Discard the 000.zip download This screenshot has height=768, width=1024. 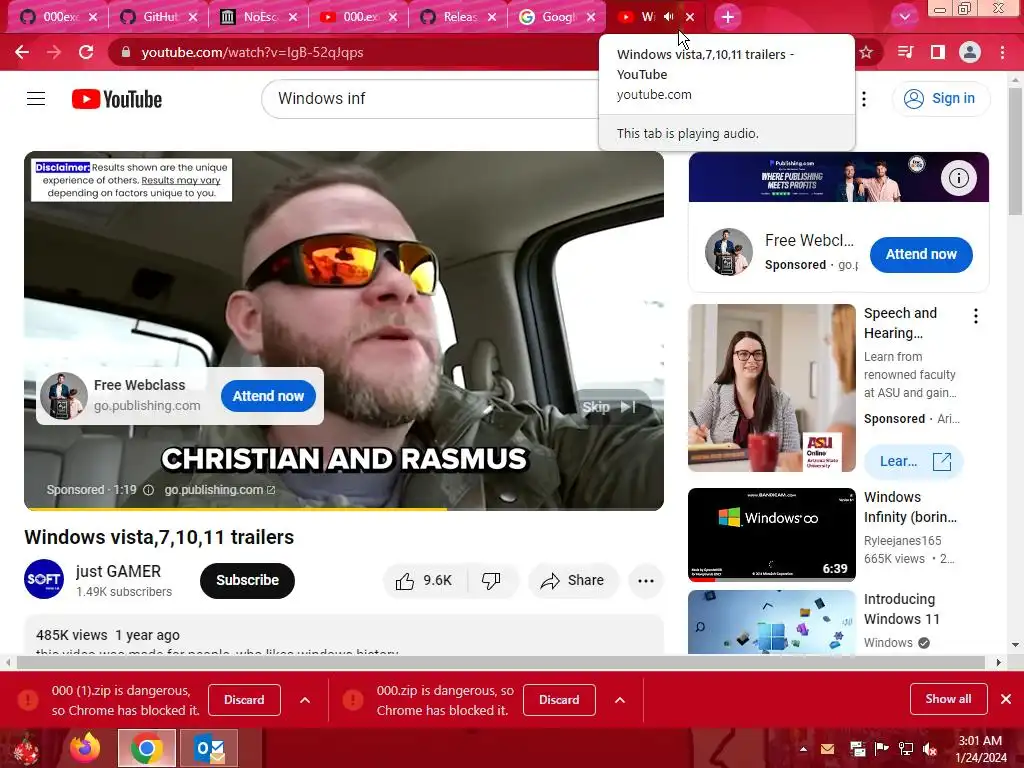[559, 700]
